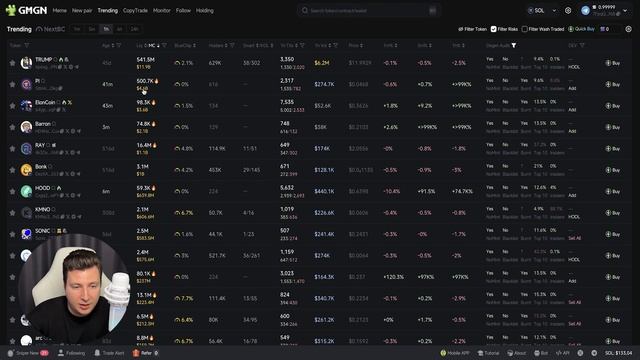
Task: Open the Trending nav tab
Action: tap(108, 11)
